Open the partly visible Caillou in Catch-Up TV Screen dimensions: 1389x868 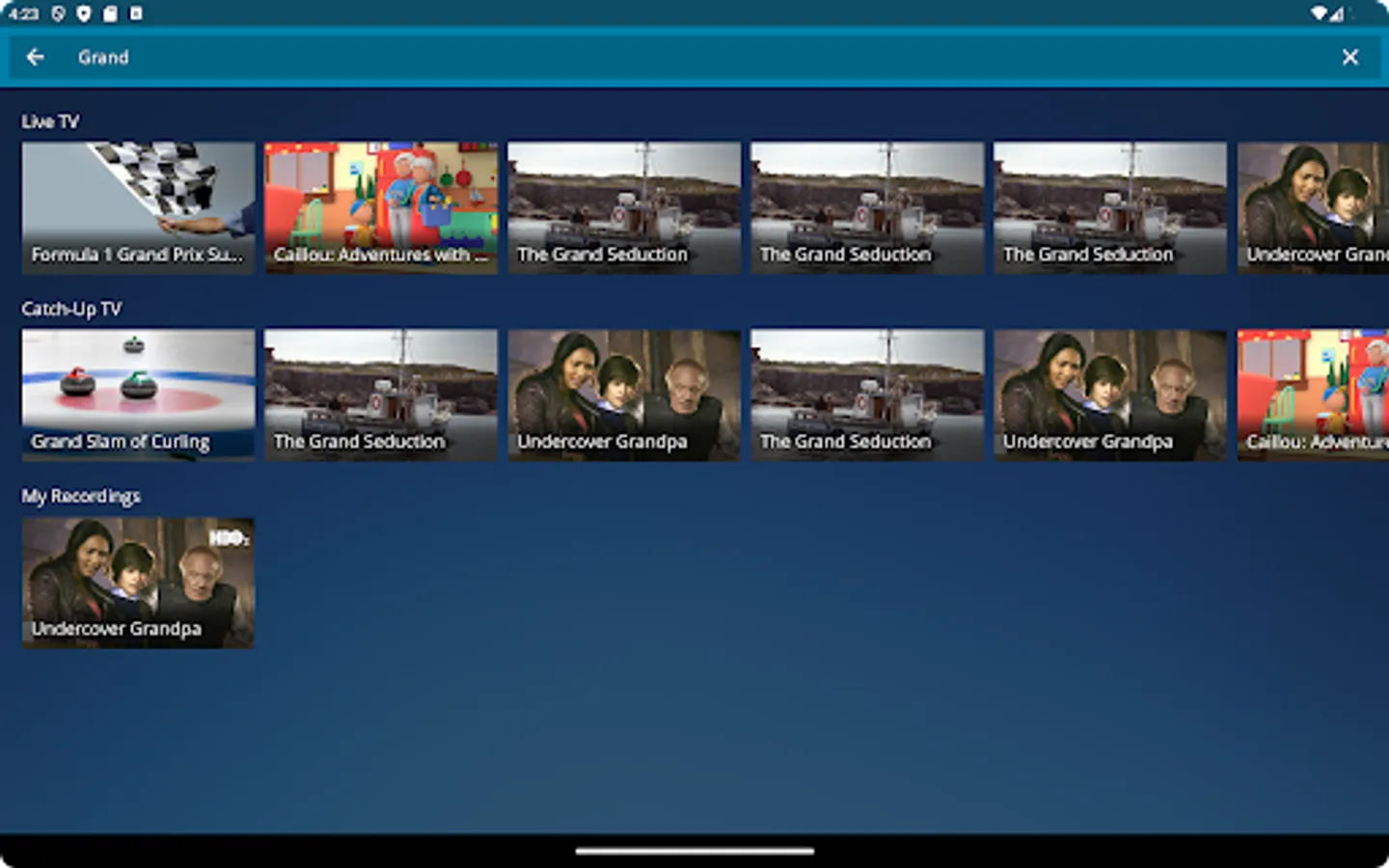(x=1313, y=395)
